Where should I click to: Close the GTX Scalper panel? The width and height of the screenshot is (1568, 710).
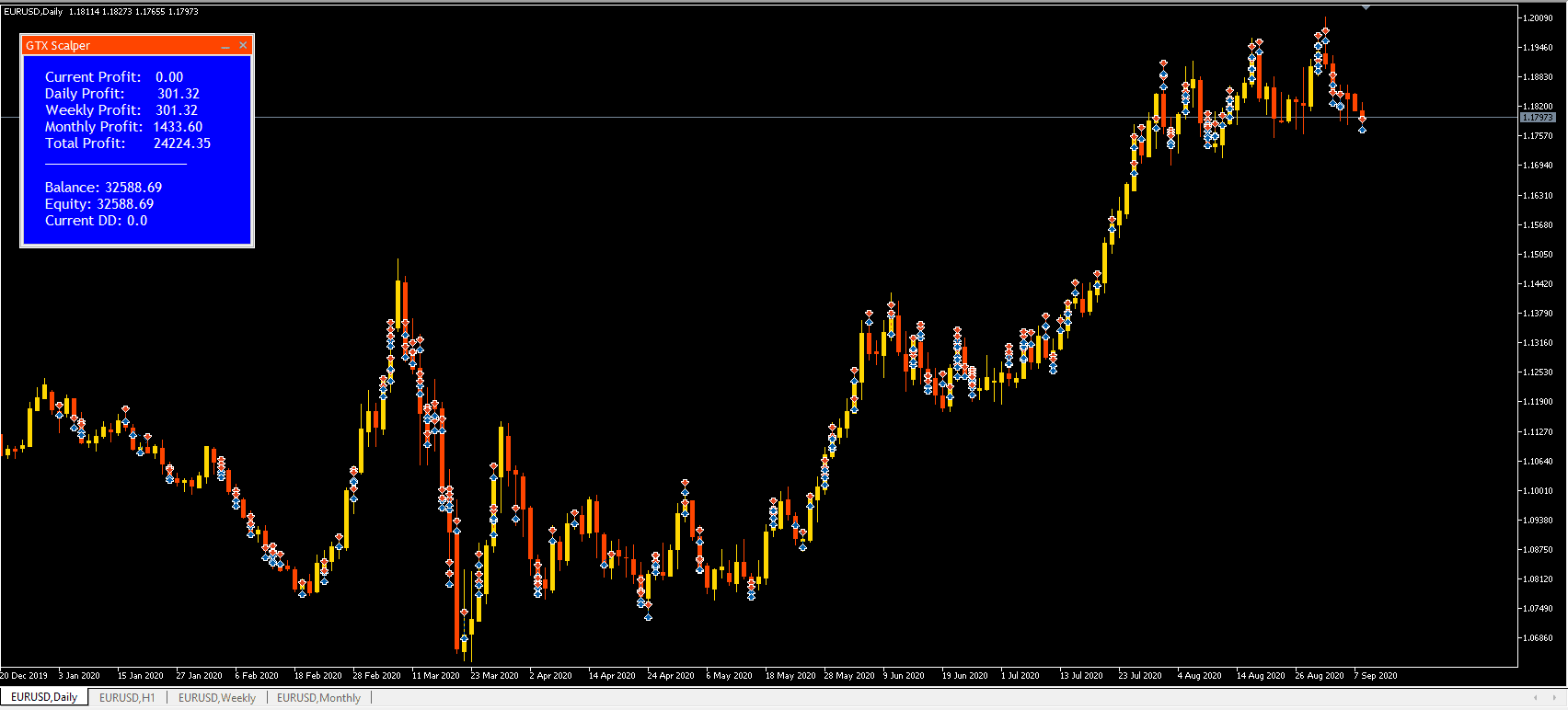[243, 45]
